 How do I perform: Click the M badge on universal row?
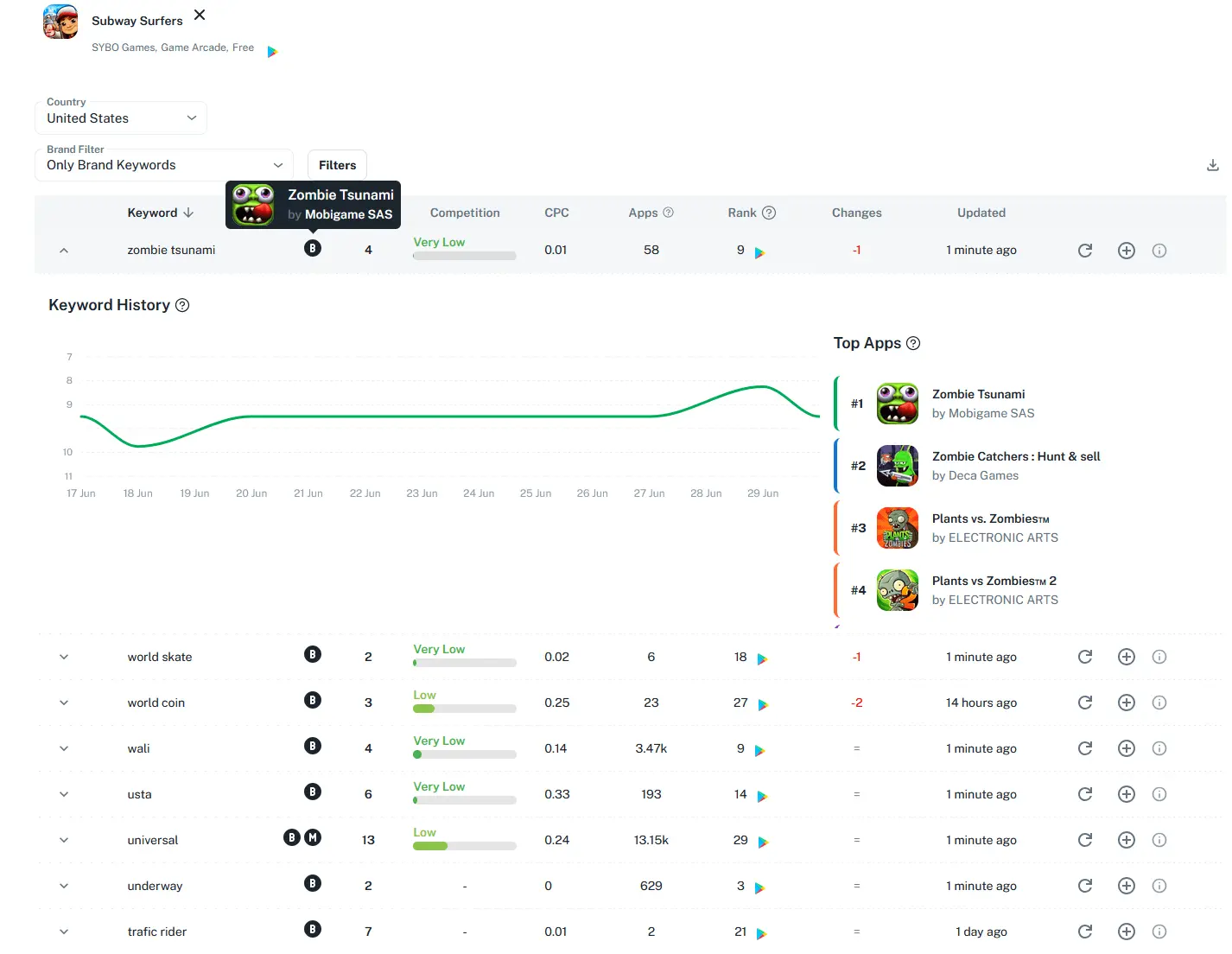point(313,837)
